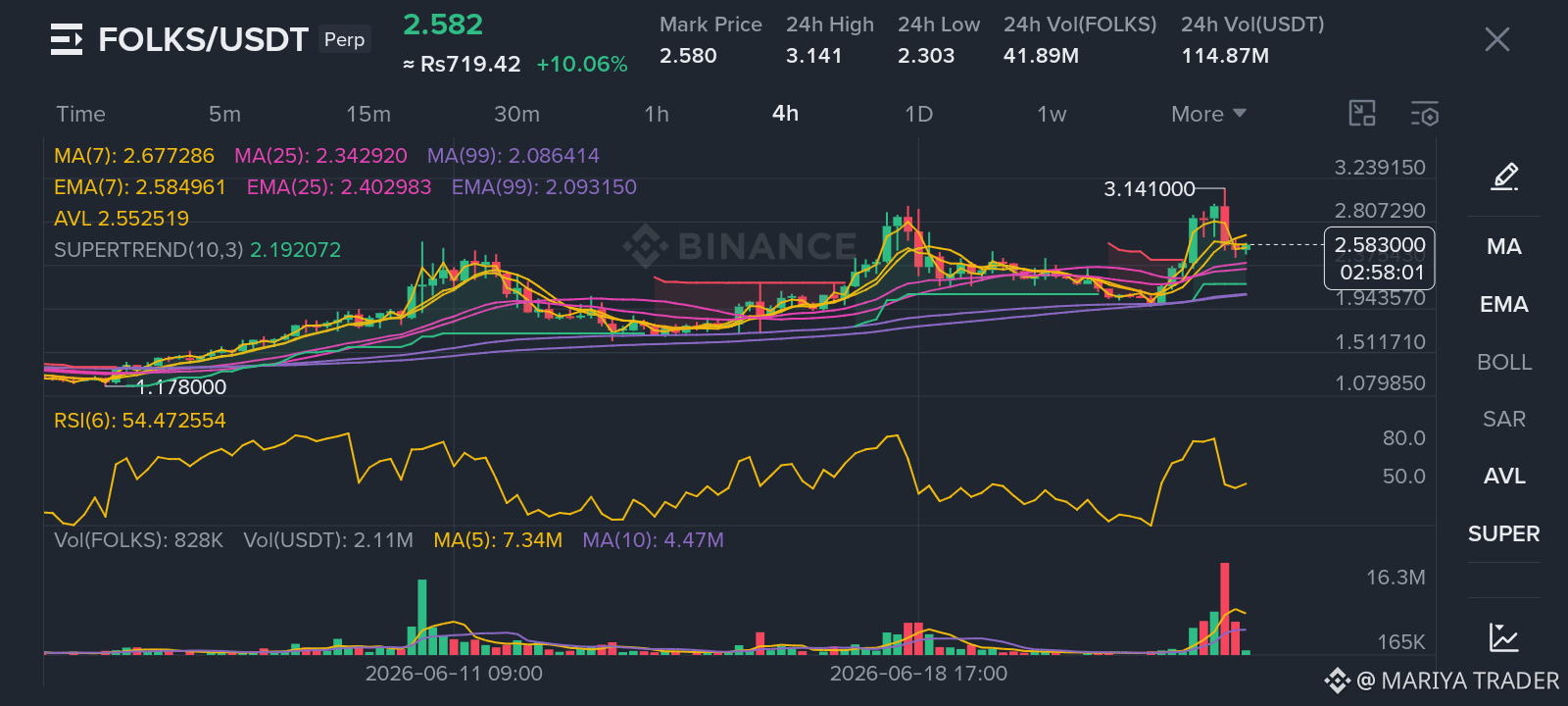
Task: Click the EMA(7): 2.584961 legend
Action: pyautogui.click(x=140, y=187)
